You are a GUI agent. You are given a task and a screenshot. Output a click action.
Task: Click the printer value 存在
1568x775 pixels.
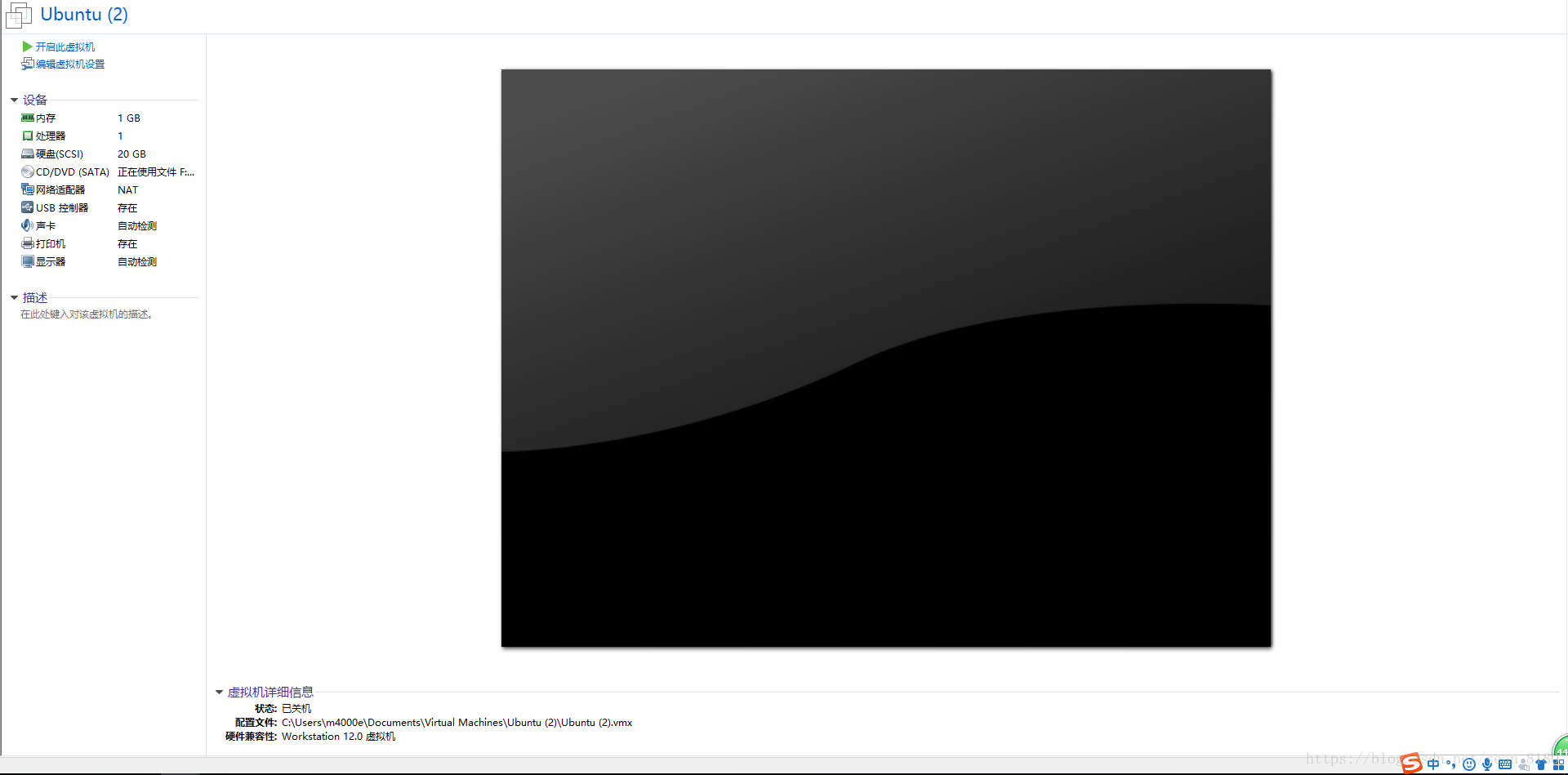127,243
